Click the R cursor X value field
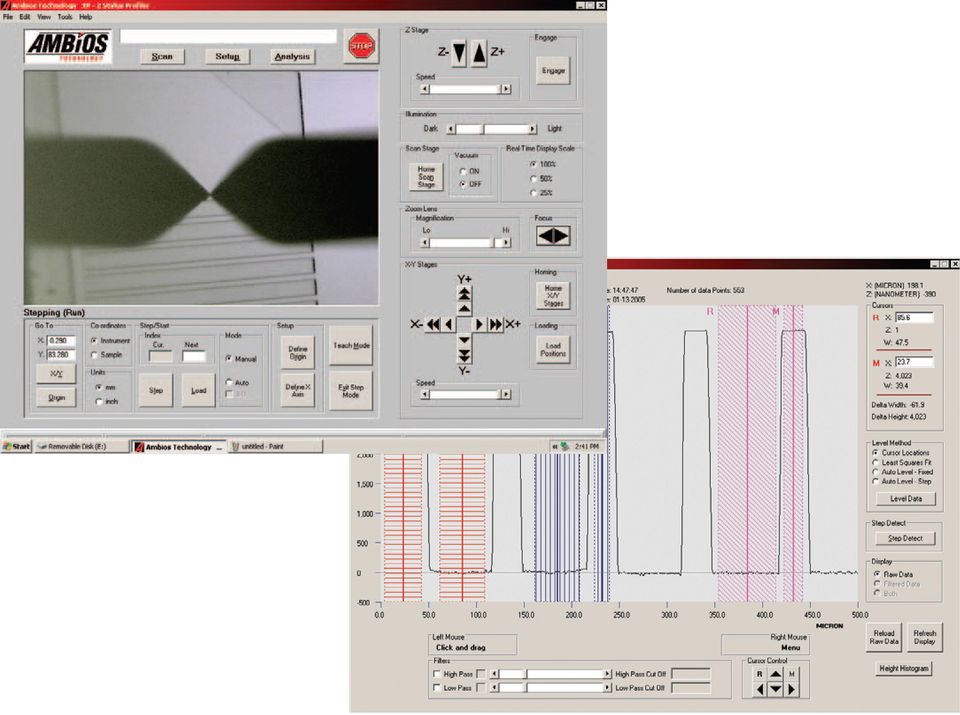960x715 pixels. (x=914, y=318)
